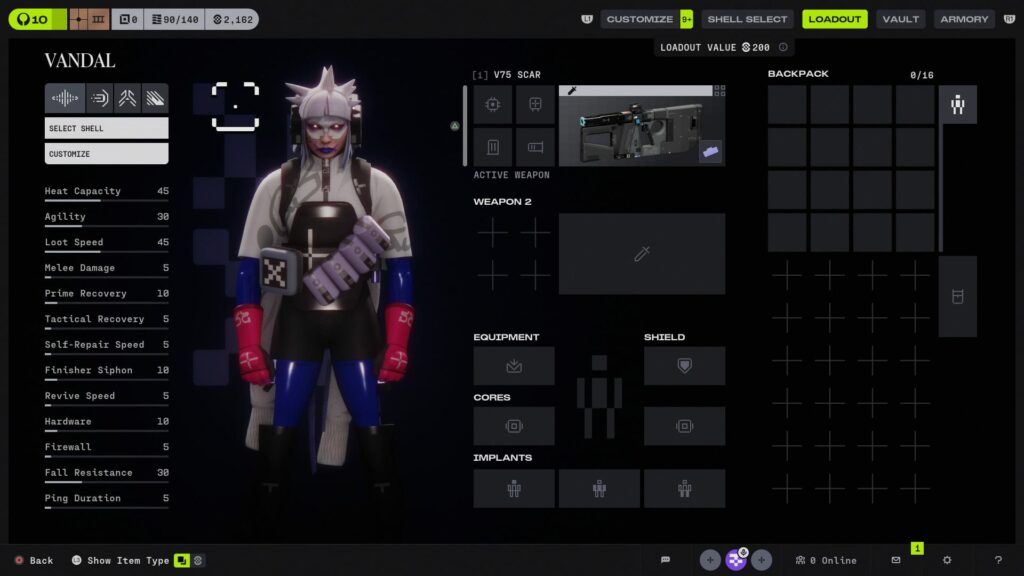Open the Shield equipment slot
Screen dimensions: 1024x576
pos(684,366)
